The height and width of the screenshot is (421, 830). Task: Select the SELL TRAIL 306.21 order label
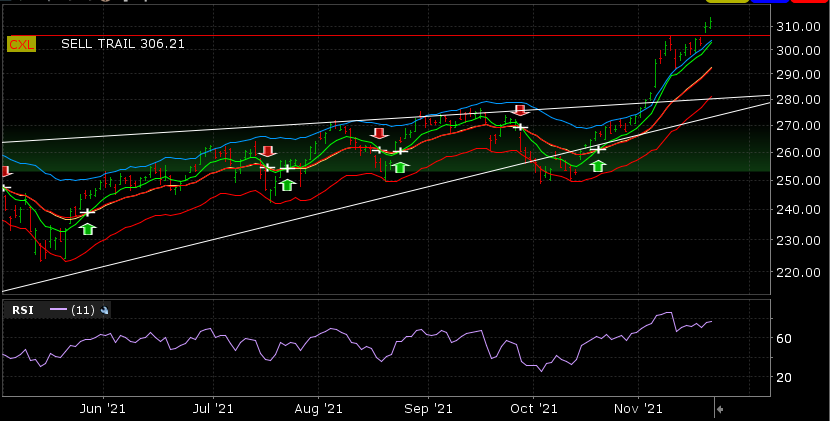[123, 44]
